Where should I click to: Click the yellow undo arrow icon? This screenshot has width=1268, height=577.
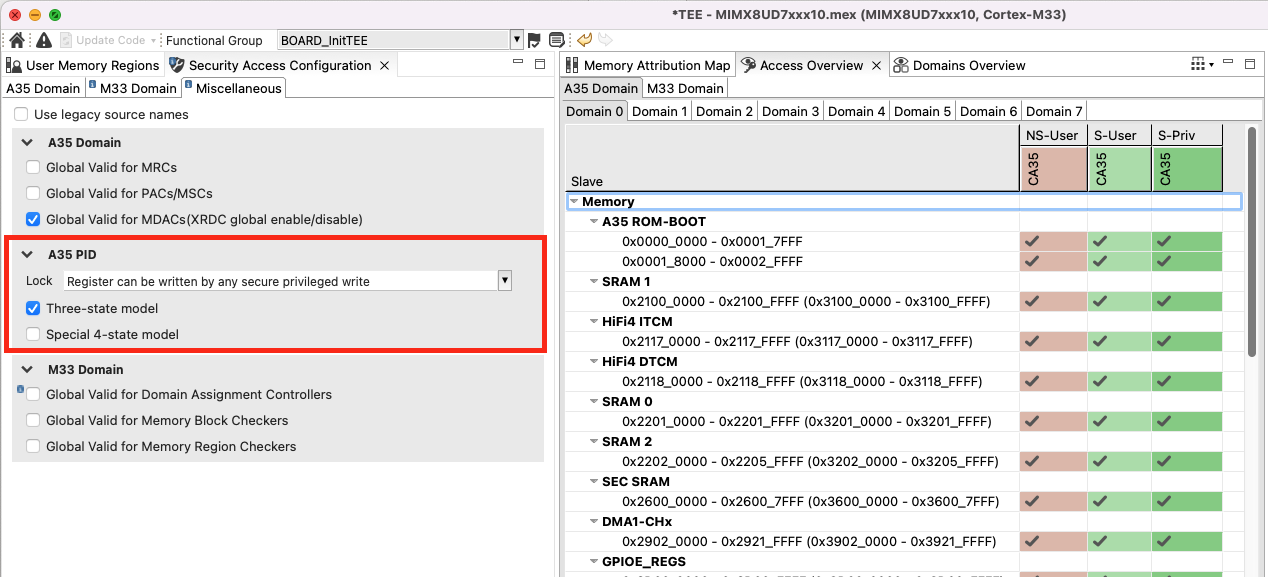[584, 40]
